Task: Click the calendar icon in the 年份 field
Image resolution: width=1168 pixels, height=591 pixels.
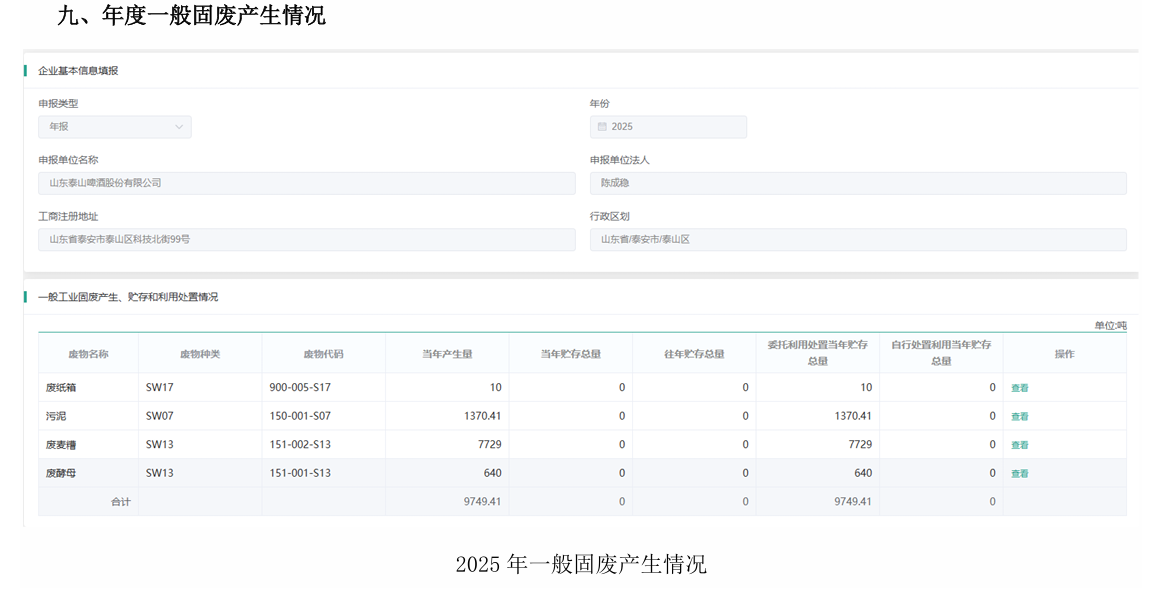Action: 602,127
